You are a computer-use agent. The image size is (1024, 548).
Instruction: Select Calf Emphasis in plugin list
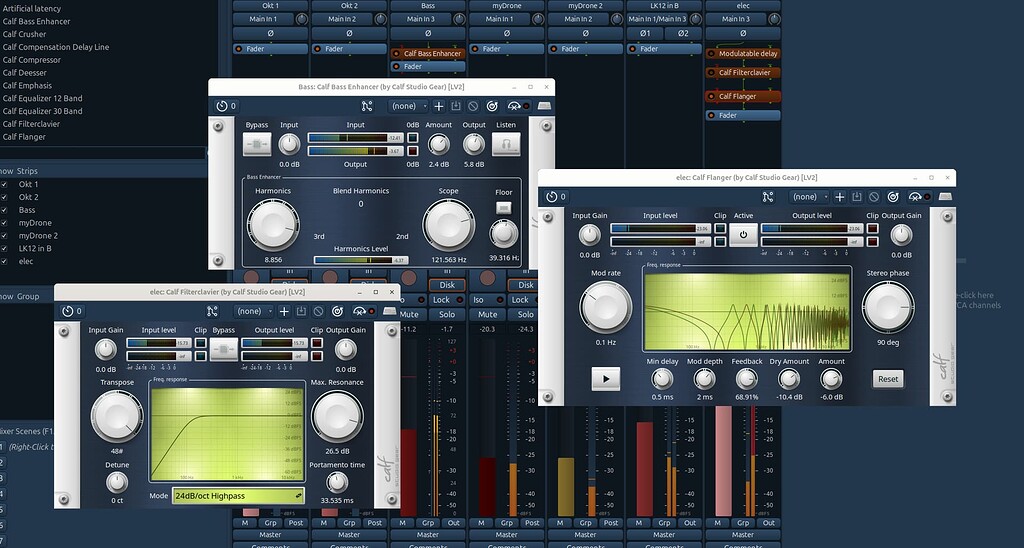click(27, 86)
